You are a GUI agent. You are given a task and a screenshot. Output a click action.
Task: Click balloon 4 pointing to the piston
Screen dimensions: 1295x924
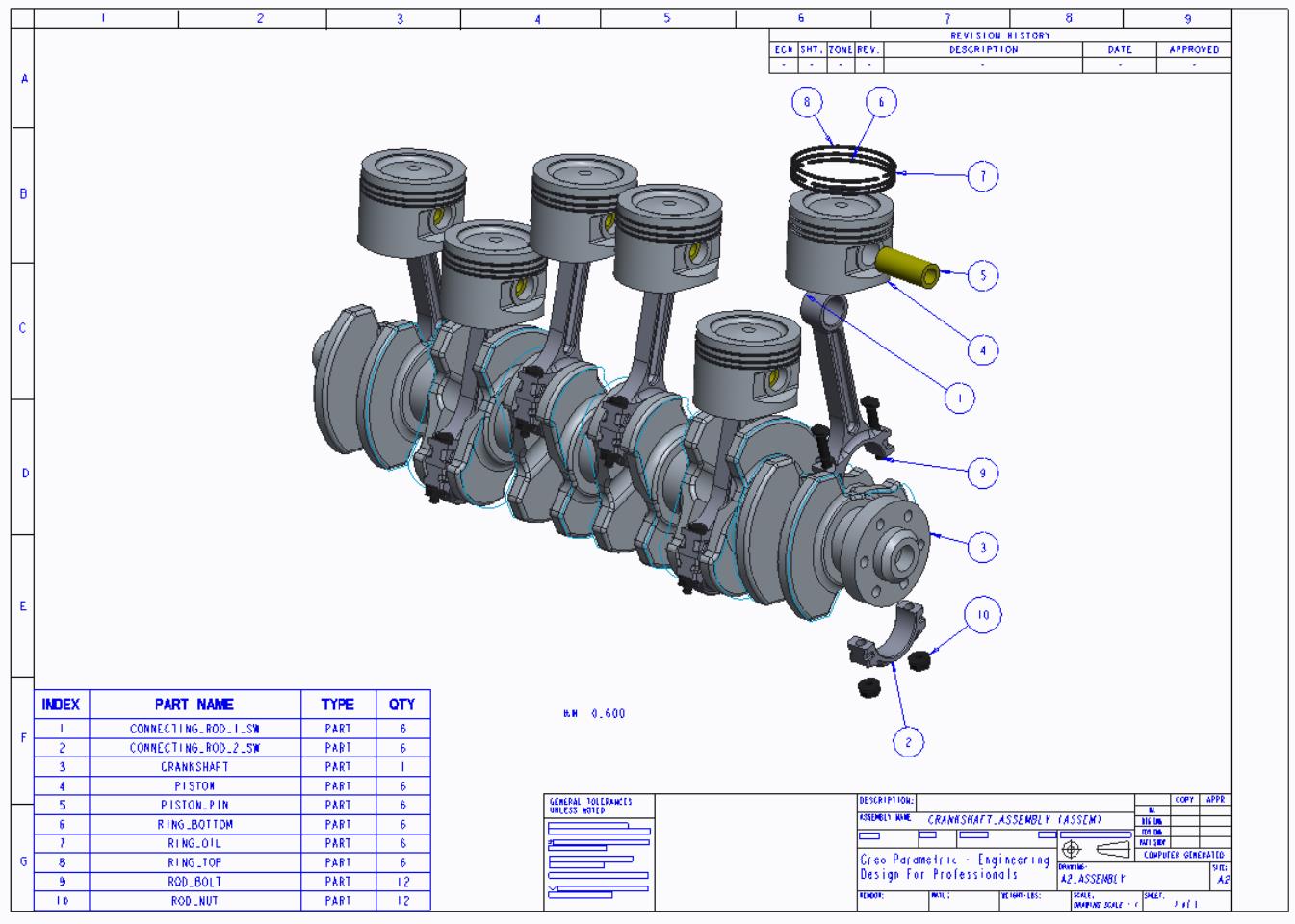tap(982, 349)
